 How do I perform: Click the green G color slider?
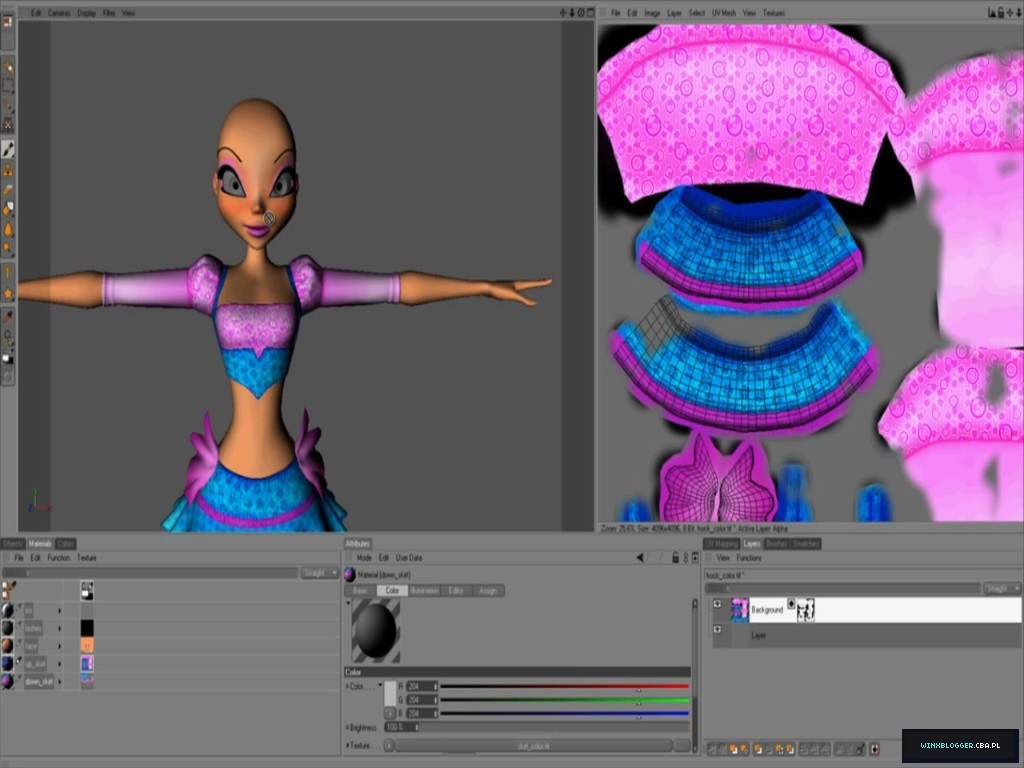pos(565,700)
